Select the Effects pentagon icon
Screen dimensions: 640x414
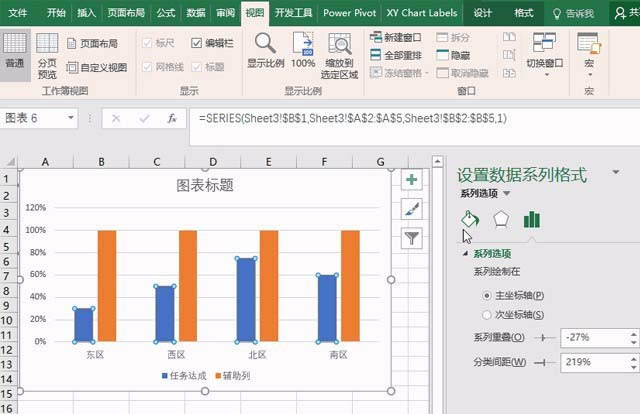[x=501, y=219]
